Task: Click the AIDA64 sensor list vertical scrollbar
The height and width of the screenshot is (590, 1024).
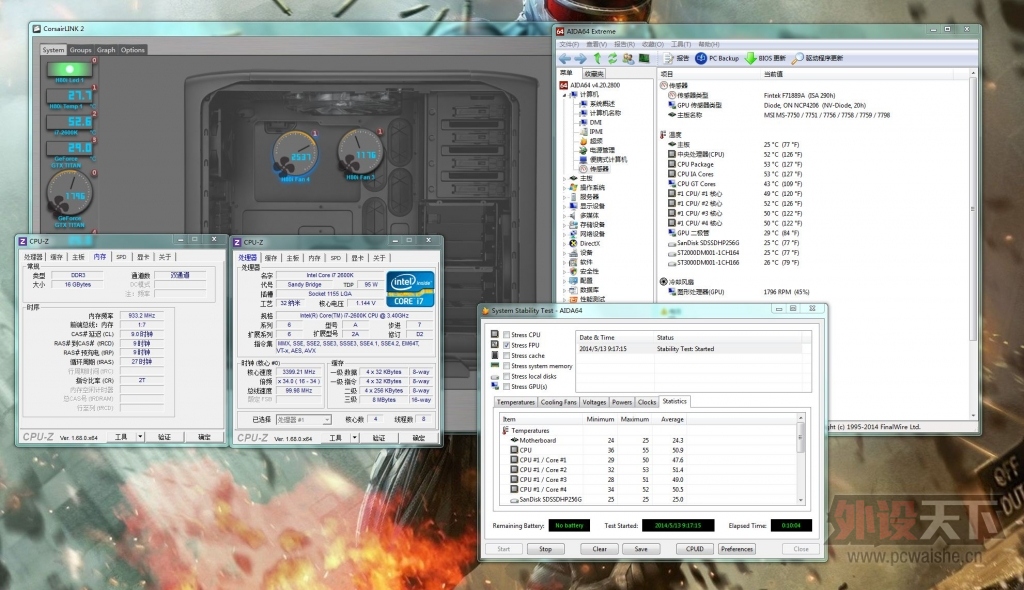Action: pos(973,243)
